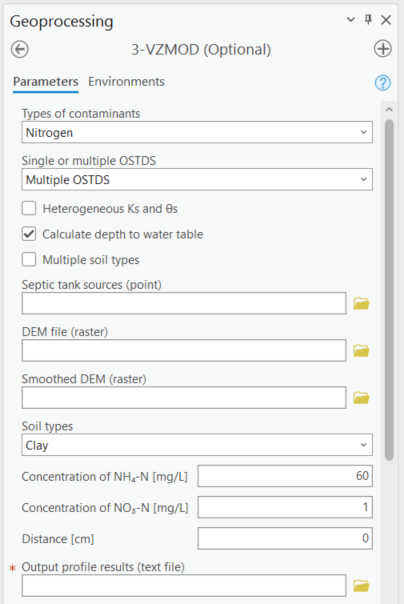Toggle auto-hide pin on Geoprocessing pane

coord(368,19)
